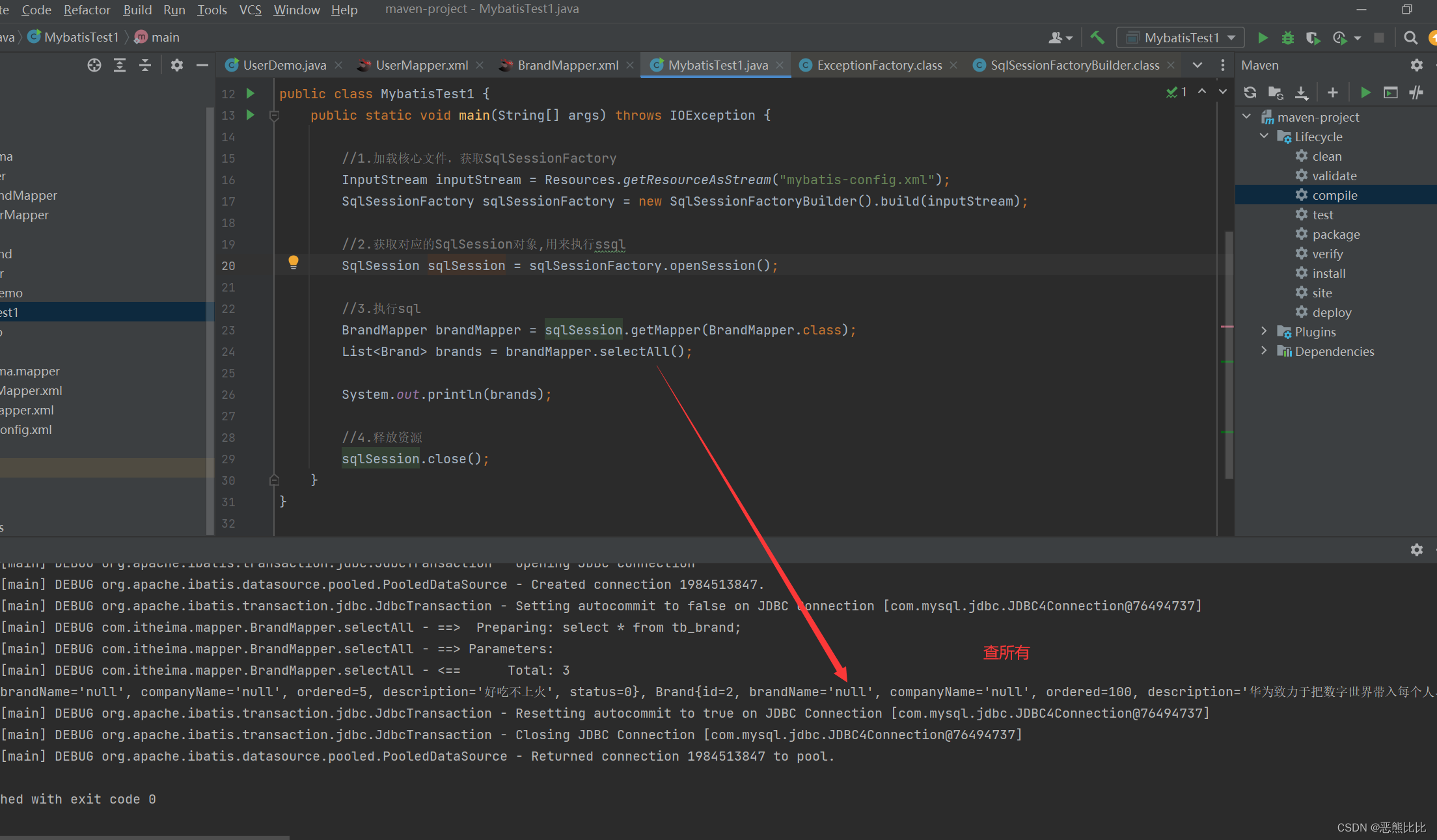Build project with the green hammer icon
This screenshot has width=1437, height=840.
(1098, 38)
